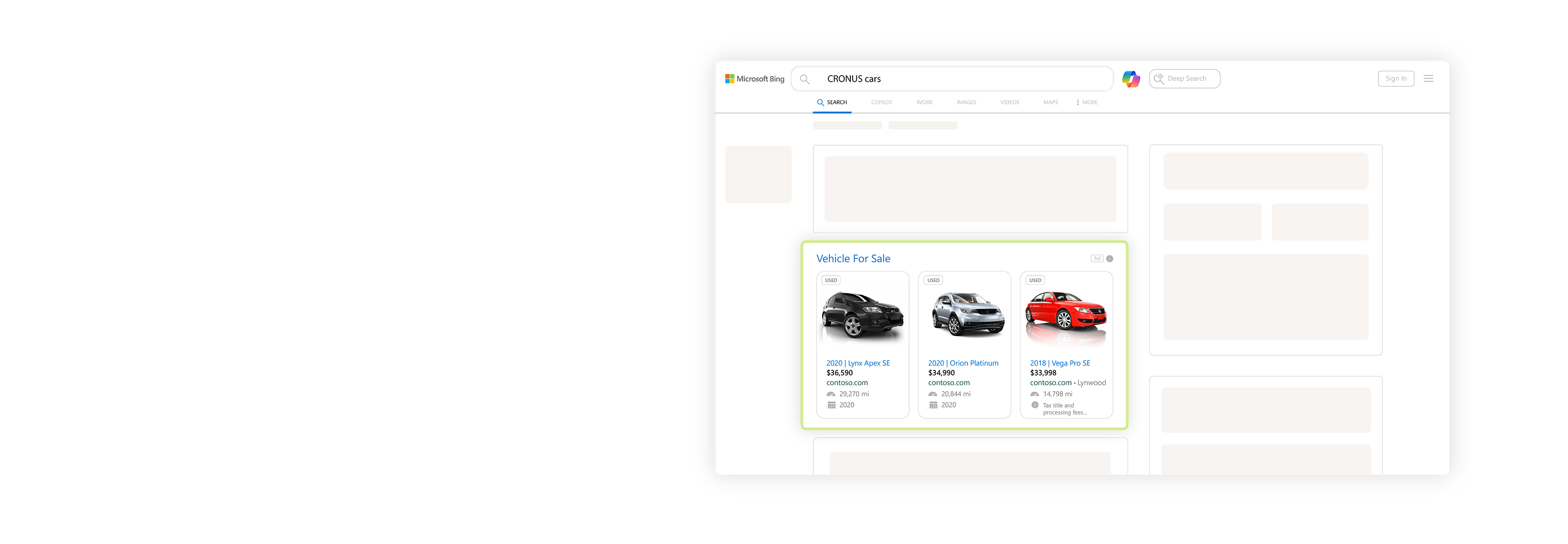Image resolution: width=1568 pixels, height=544 pixels.
Task: Click the Ad badge label
Action: point(1097,258)
